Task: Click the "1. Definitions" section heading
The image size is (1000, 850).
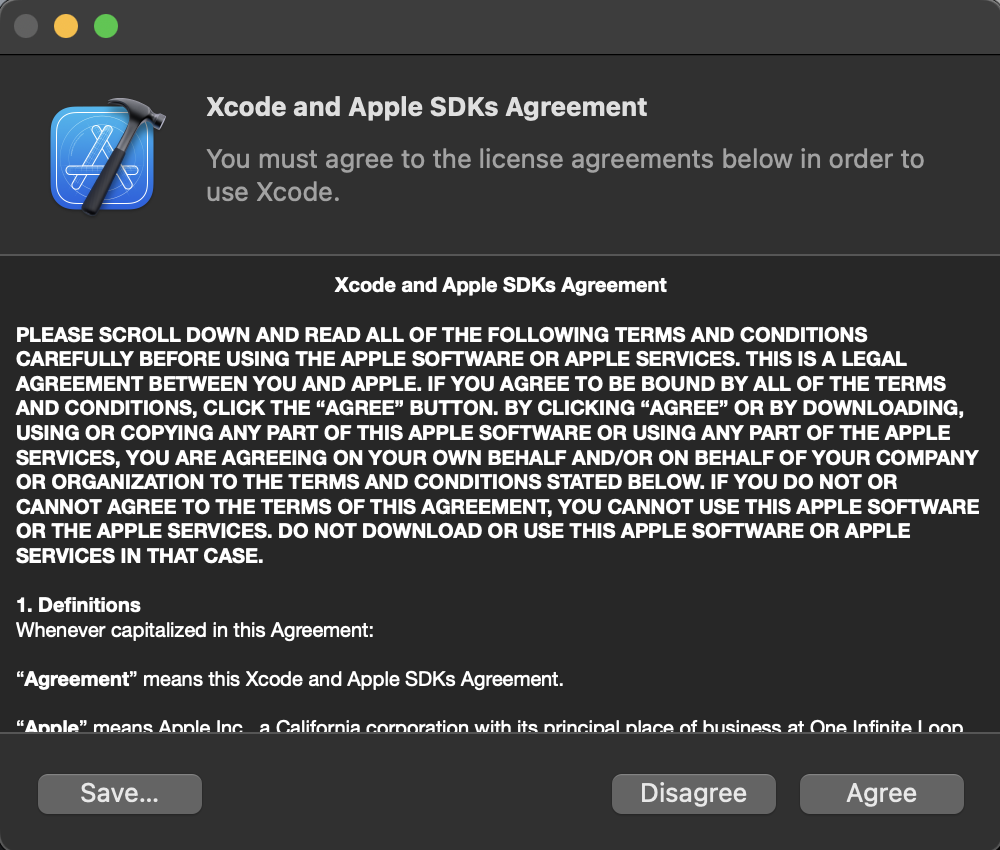Action: tap(79, 605)
